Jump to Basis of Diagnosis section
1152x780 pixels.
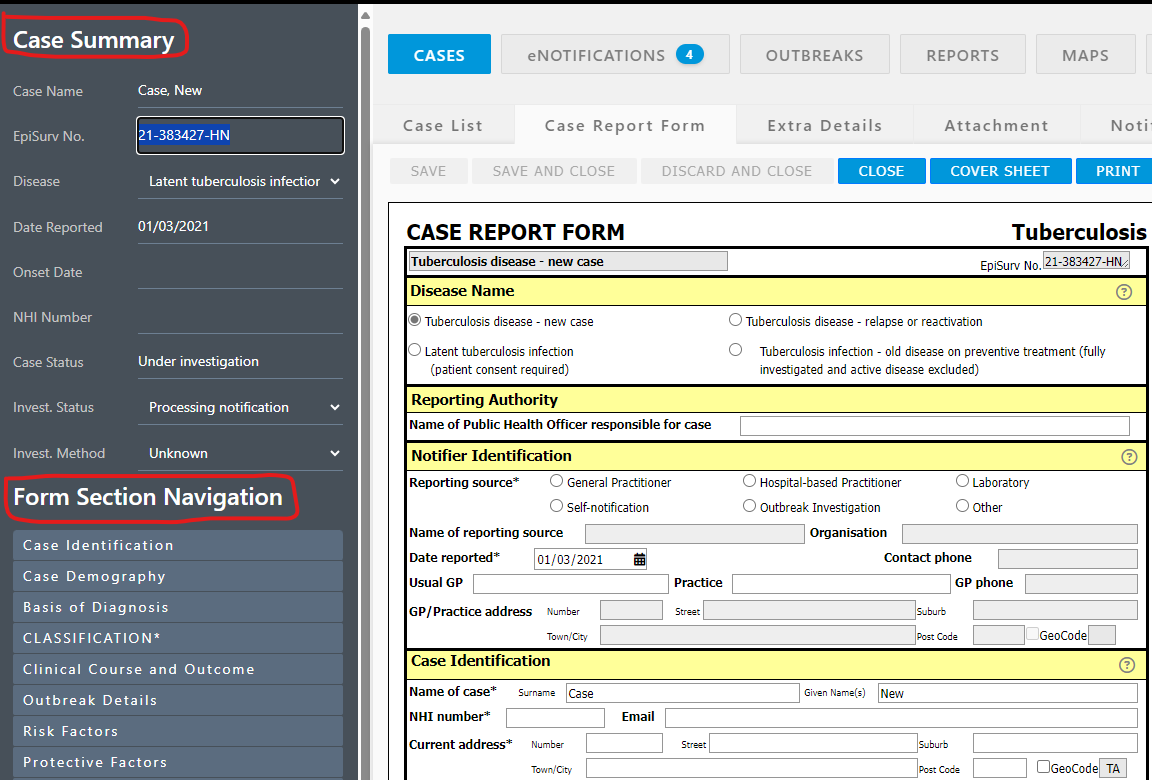pyautogui.click(x=178, y=607)
